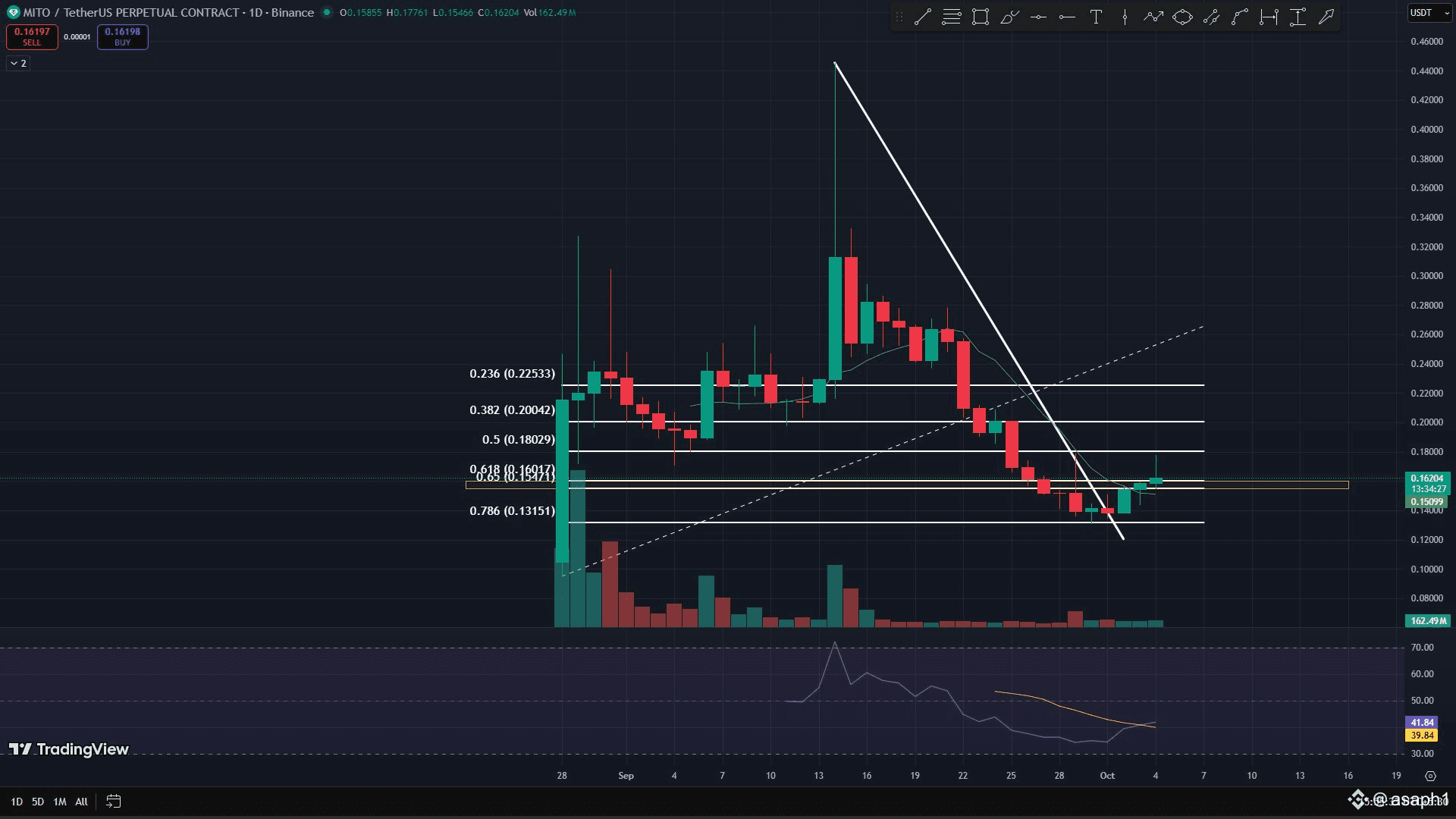Open time axis settings gear
Image resolution: width=1456 pixels, height=819 pixels.
1430,776
